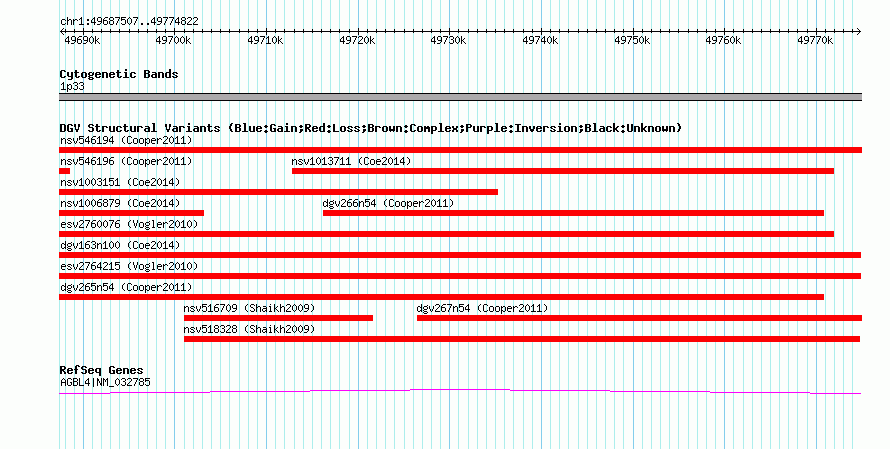Image resolution: width=890 pixels, height=449 pixels.
Task: Select the magenta AGBL4 gene track line
Action: (x=460, y=391)
